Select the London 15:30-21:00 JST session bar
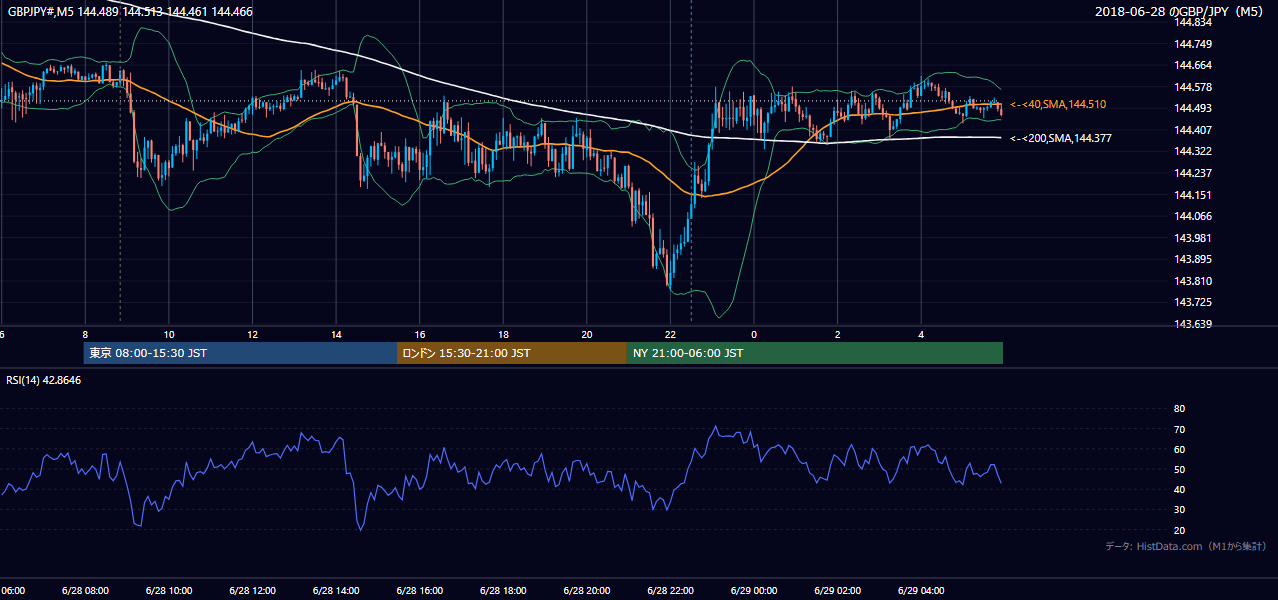This screenshot has height=600, width=1278. pyautogui.click(x=512, y=353)
